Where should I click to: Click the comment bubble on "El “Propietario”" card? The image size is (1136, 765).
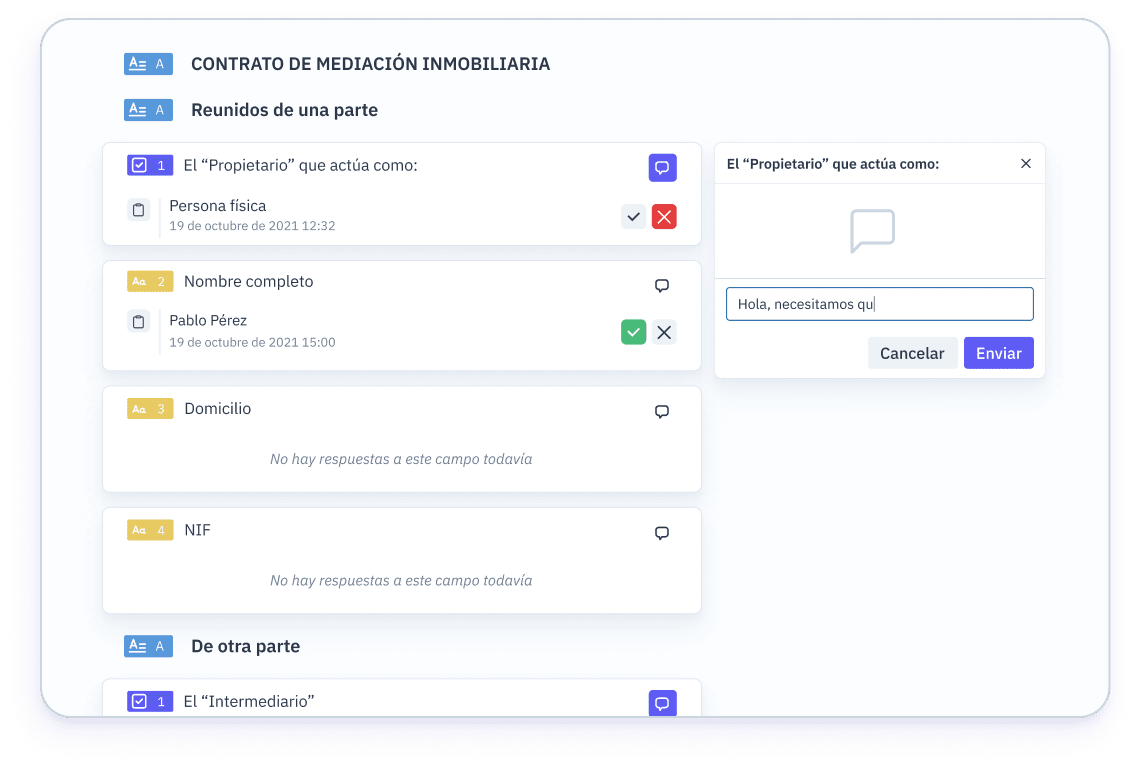662,167
